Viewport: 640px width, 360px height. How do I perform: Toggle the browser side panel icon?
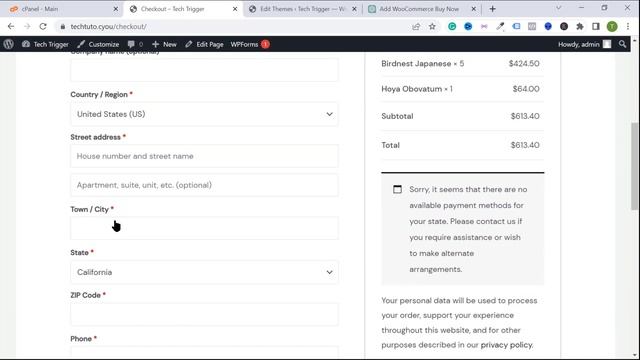point(596,27)
